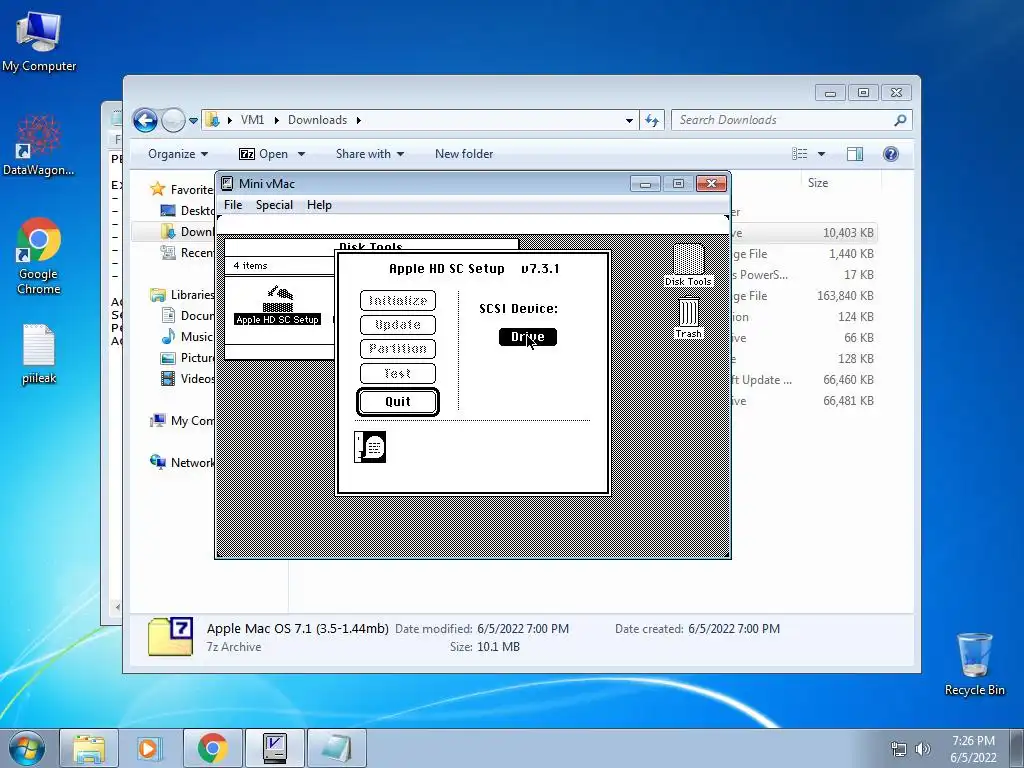The image size is (1024, 768).
Task: Click New folder in Explorer toolbar
Action: 464,154
